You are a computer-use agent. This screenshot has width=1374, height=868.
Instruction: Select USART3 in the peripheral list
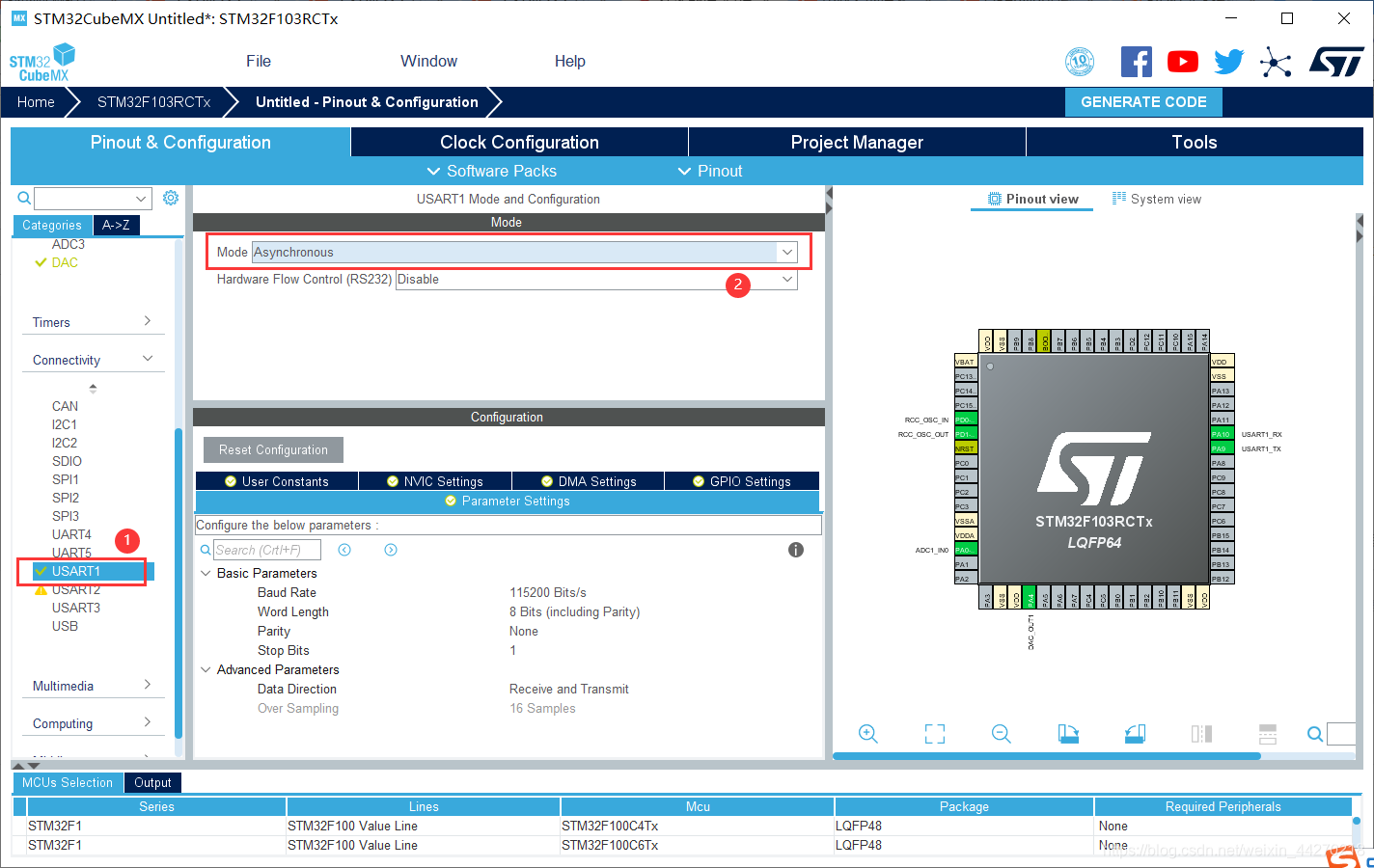tap(76, 608)
